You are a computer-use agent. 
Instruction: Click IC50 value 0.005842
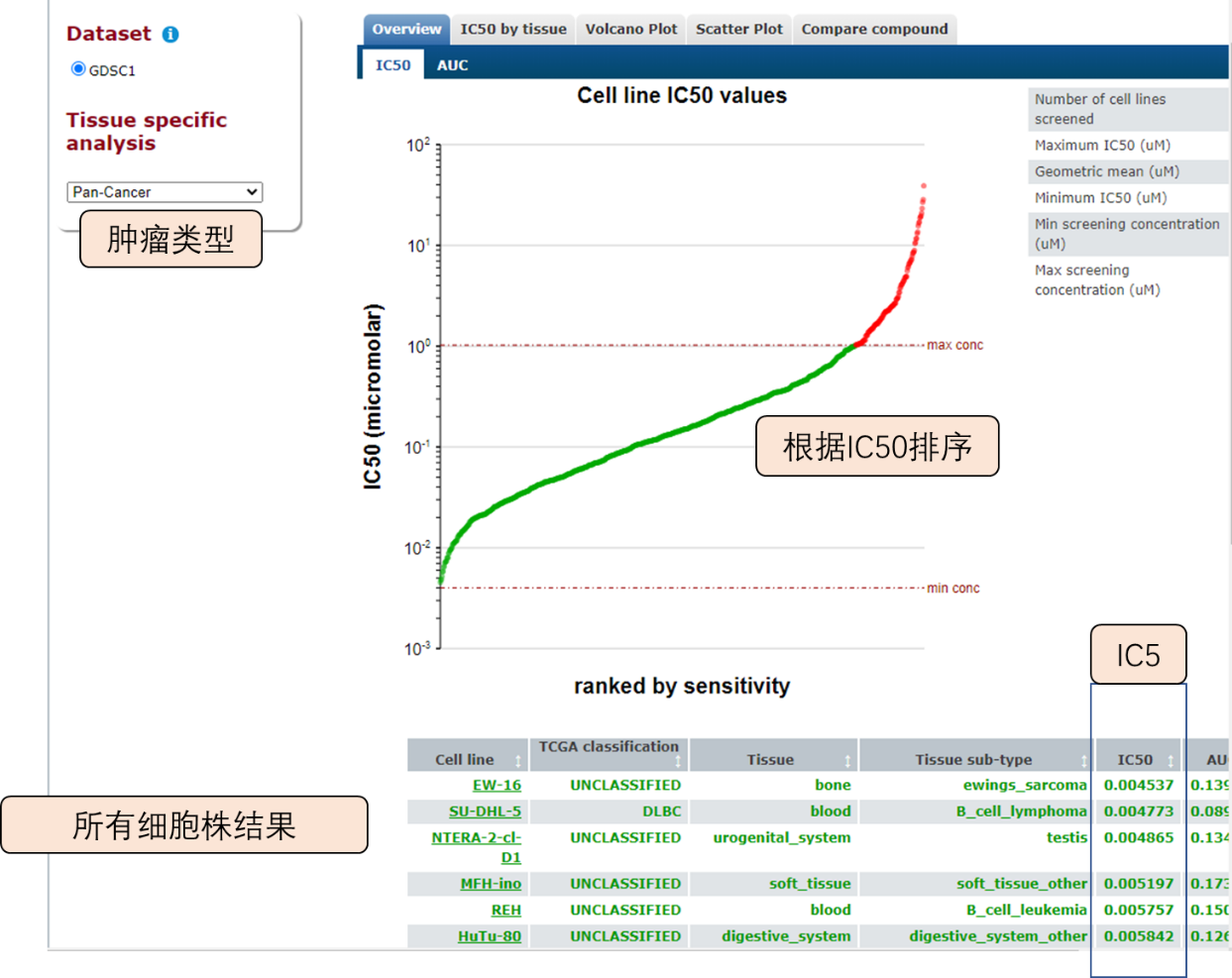(x=1138, y=935)
